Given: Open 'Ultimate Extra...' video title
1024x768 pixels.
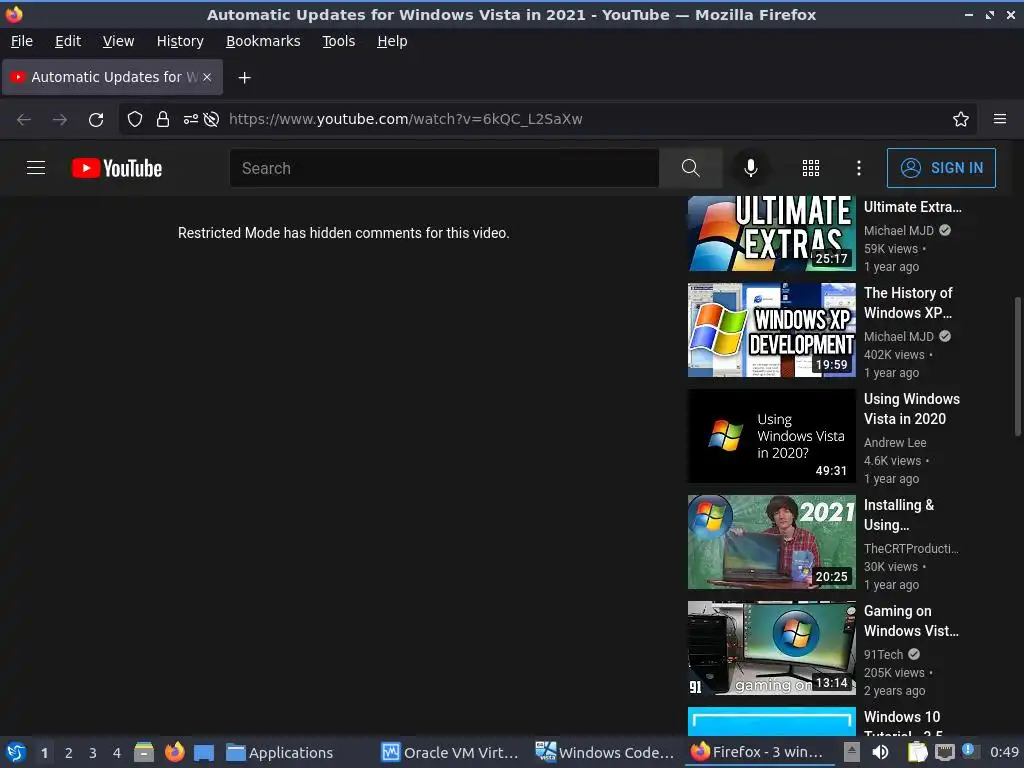Looking at the screenshot, I should coord(912,207).
